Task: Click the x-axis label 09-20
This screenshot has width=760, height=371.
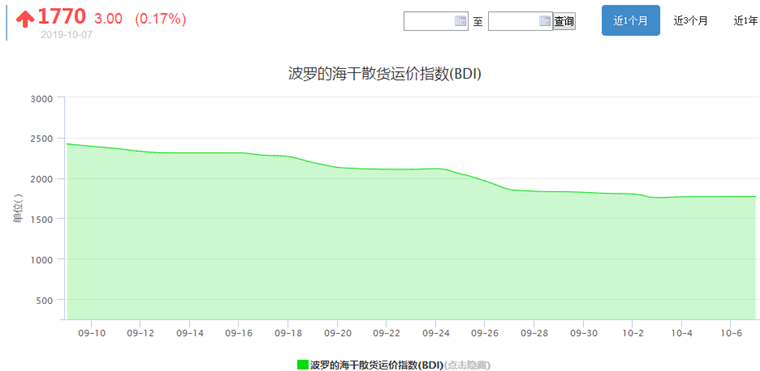Action: point(337,333)
